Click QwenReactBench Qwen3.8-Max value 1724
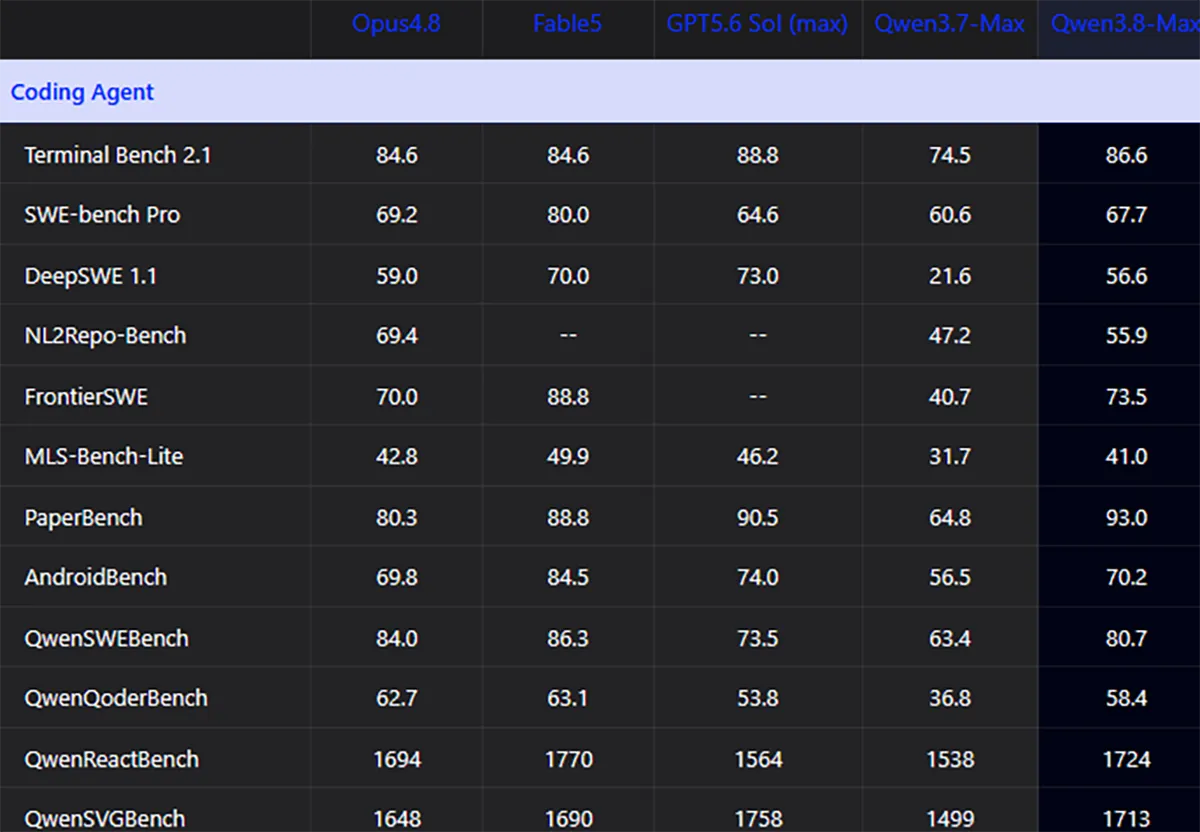1200x832 pixels. tap(1126, 759)
